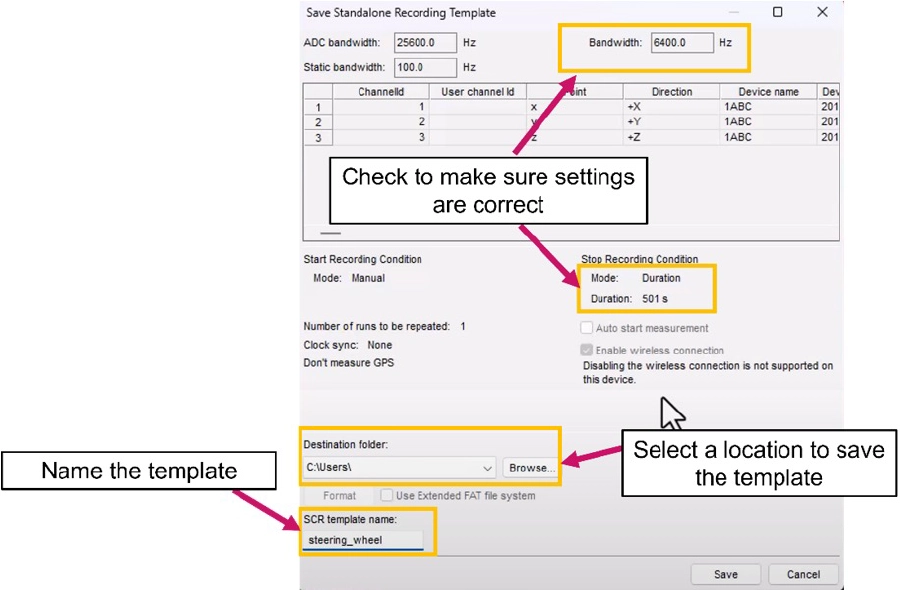Close the Save Standalone Recording Template dialog
The image size is (900, 590).
[822, 12]
